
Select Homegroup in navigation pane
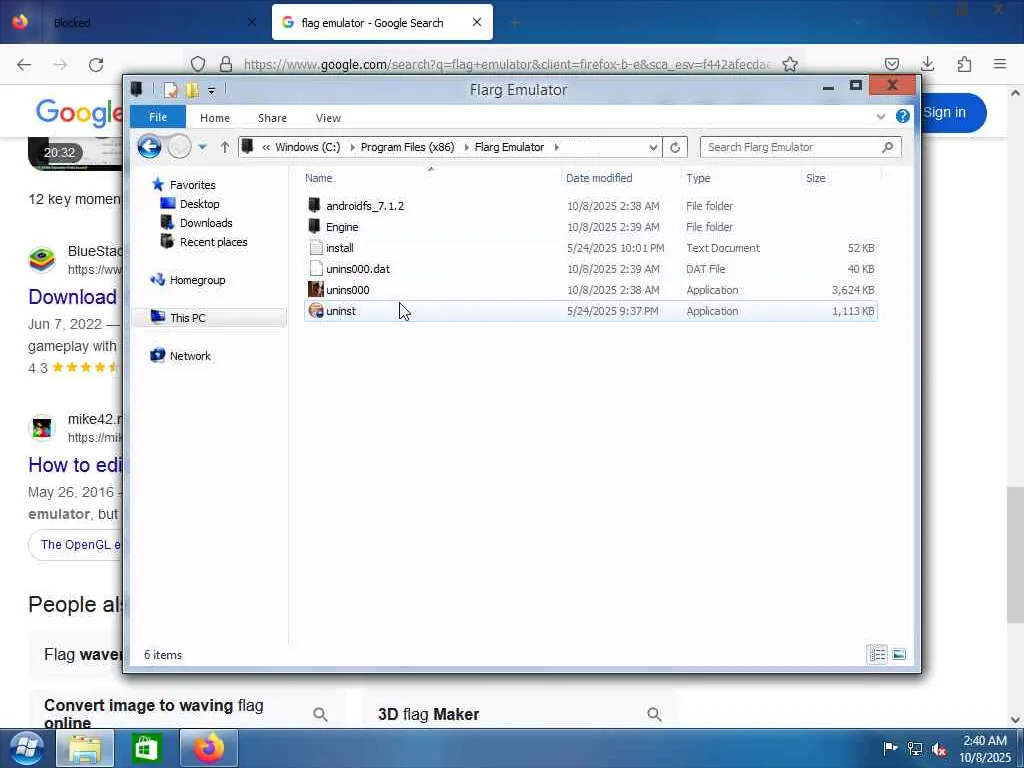tap(197, 280)
